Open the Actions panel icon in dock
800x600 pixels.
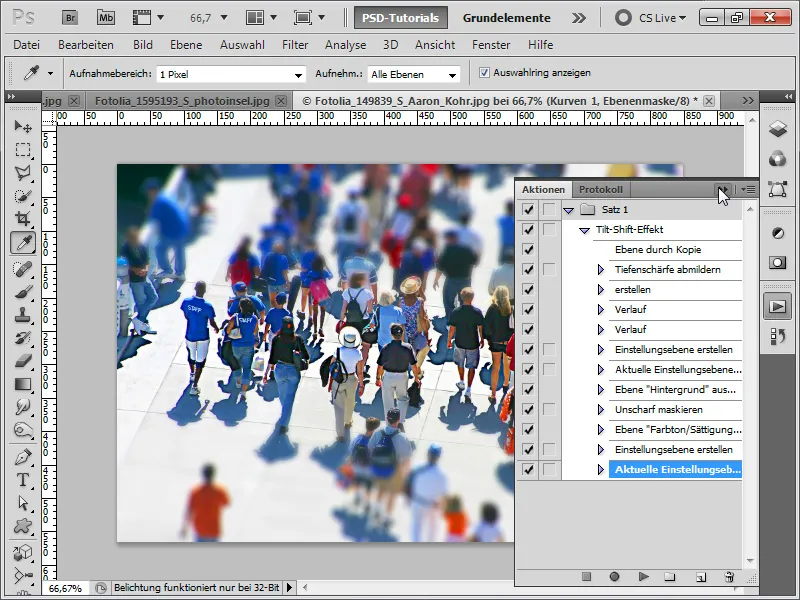[x=778, y=307]
